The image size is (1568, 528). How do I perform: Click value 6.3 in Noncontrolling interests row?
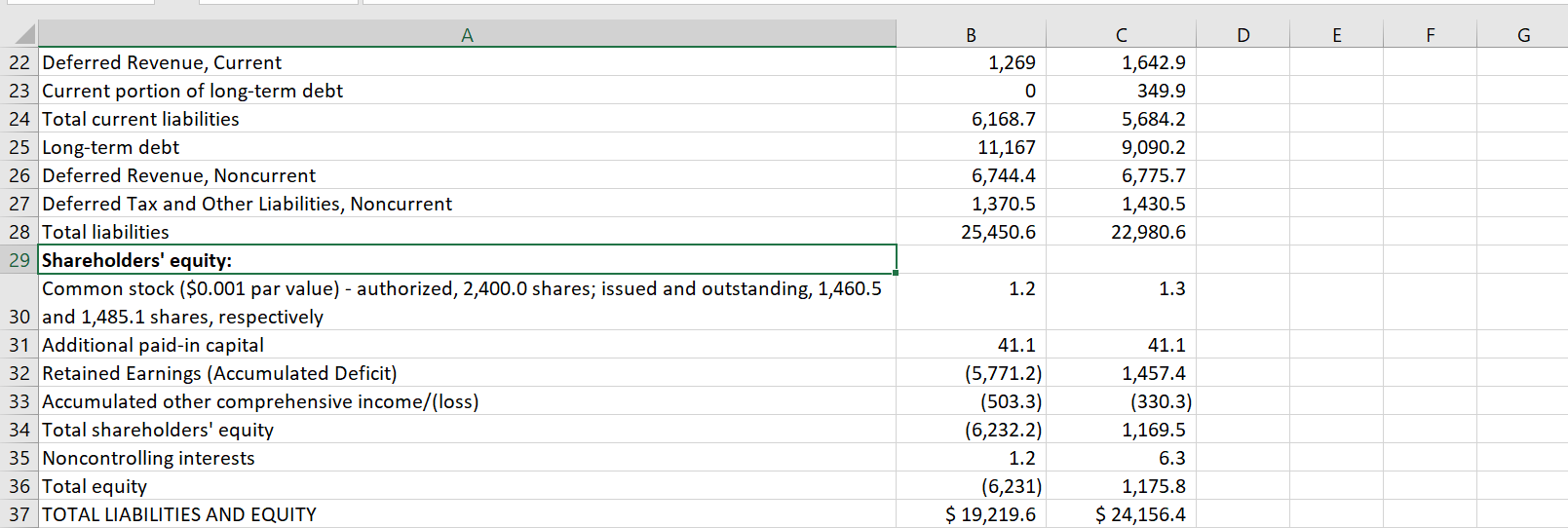click(1121, 458)
